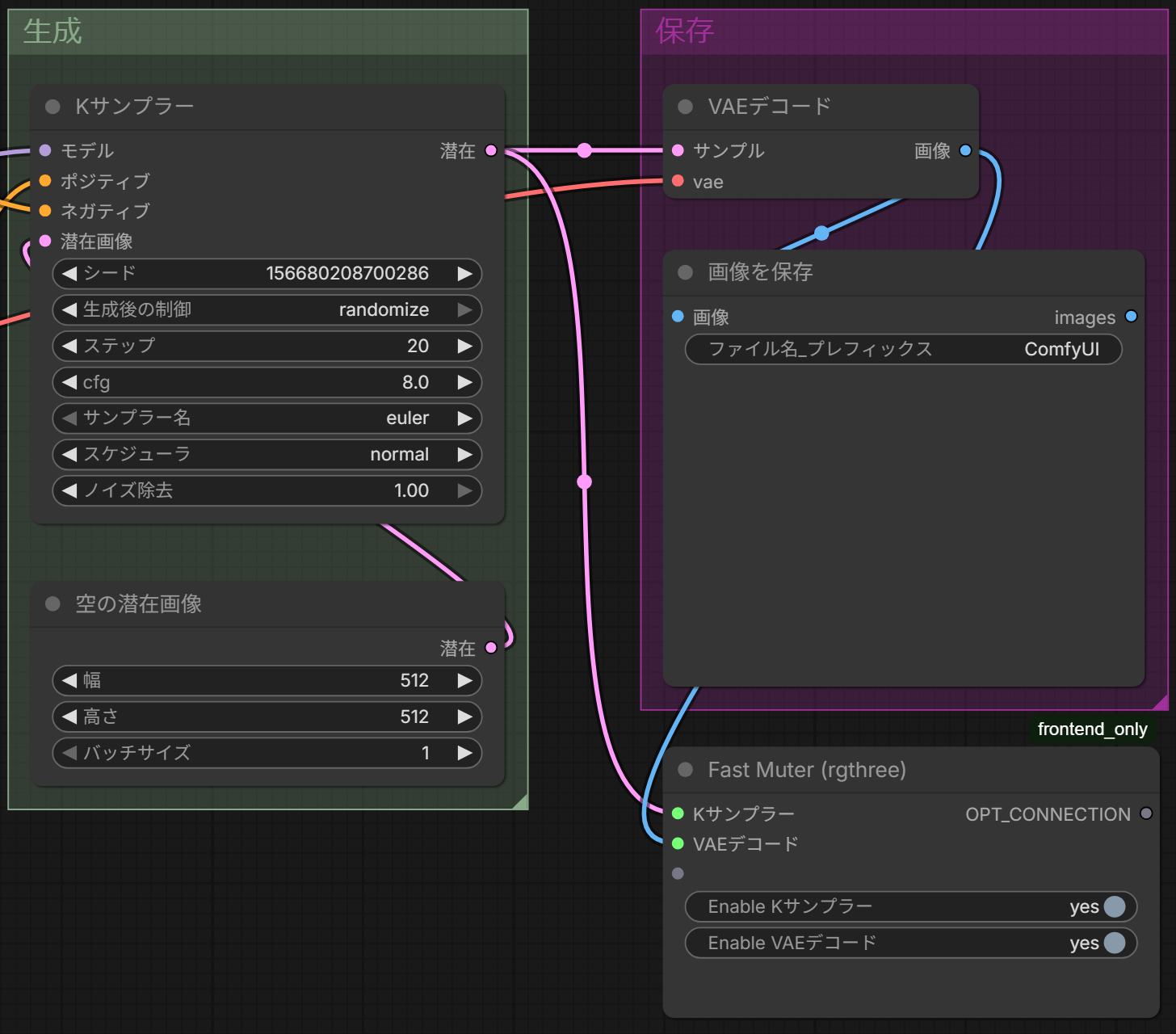Click the pink link midpoint between Kサンプラー and VAEデコード
This screenshot has width=1176, height=1034.
(x=585, y=150)
